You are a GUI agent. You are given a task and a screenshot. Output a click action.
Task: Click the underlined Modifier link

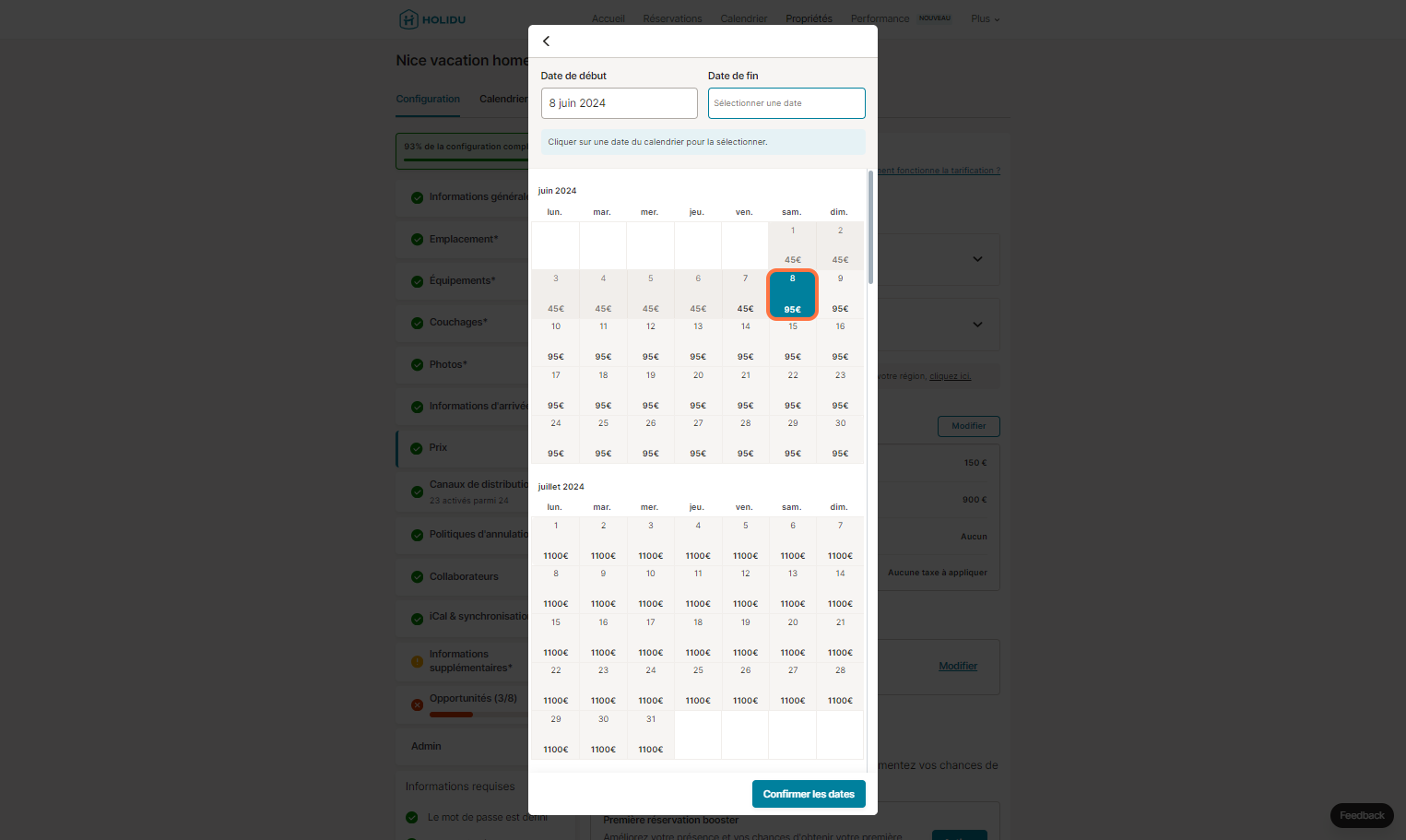point(958,666)
